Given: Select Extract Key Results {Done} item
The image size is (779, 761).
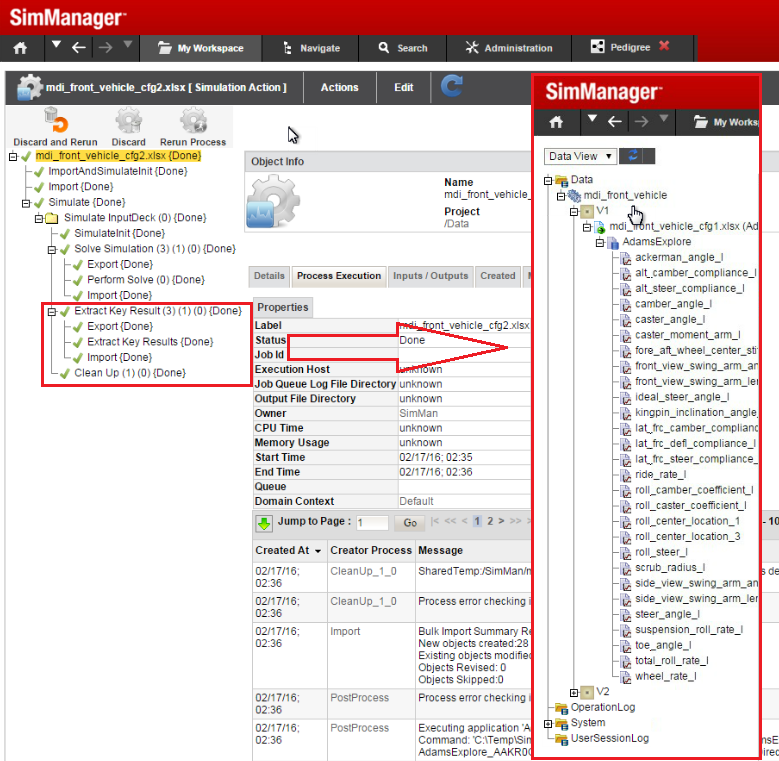Looking at the screenshot, I should (x=150, y=342).
